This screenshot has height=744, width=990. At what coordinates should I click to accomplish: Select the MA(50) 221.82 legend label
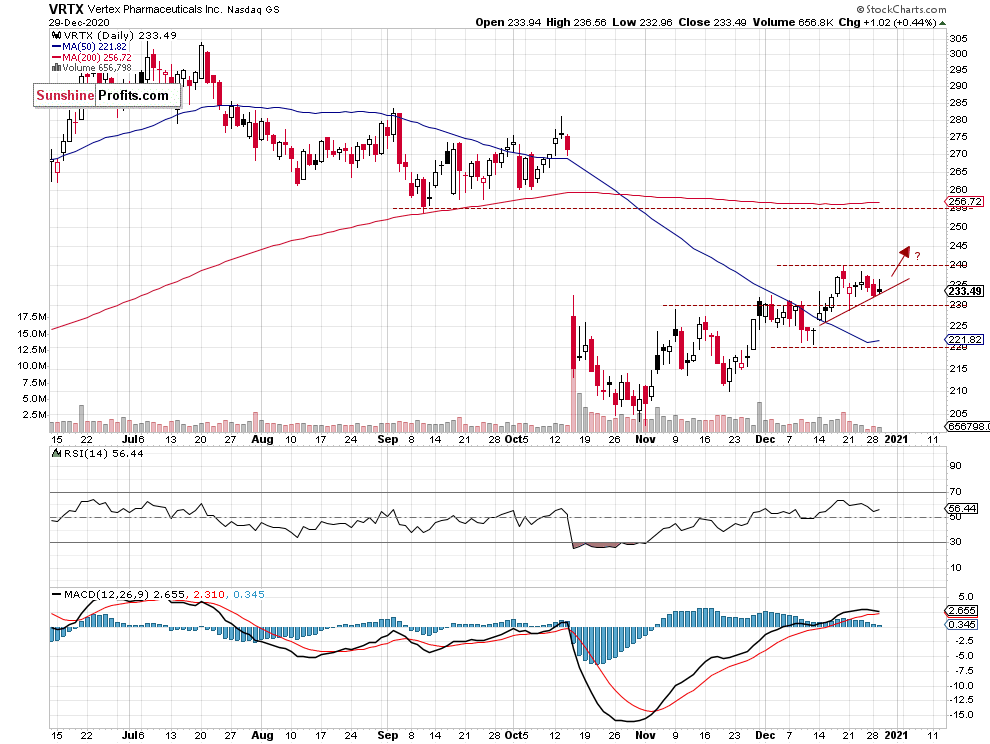95,47
